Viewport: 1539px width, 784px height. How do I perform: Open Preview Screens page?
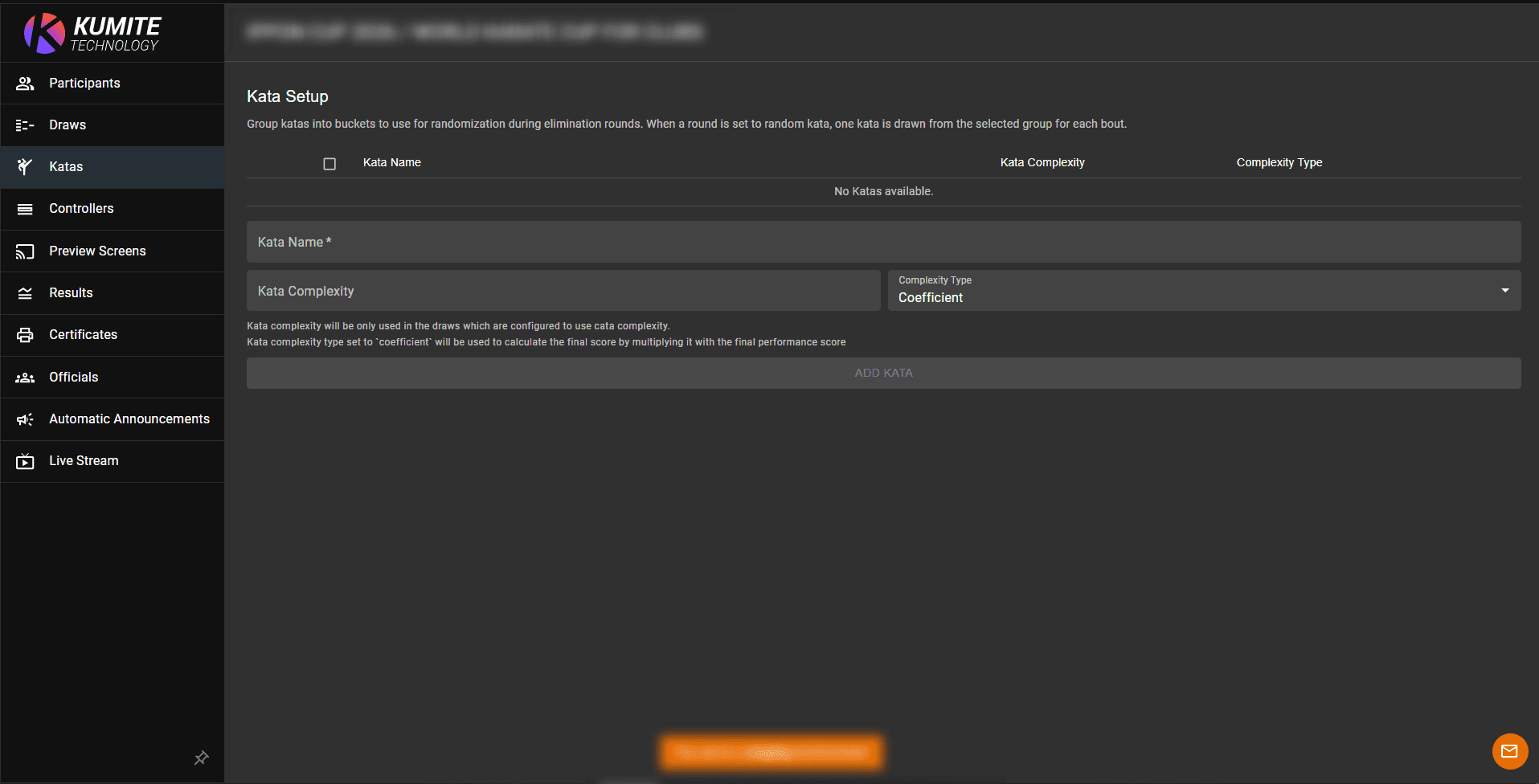[x=113, y=251]
